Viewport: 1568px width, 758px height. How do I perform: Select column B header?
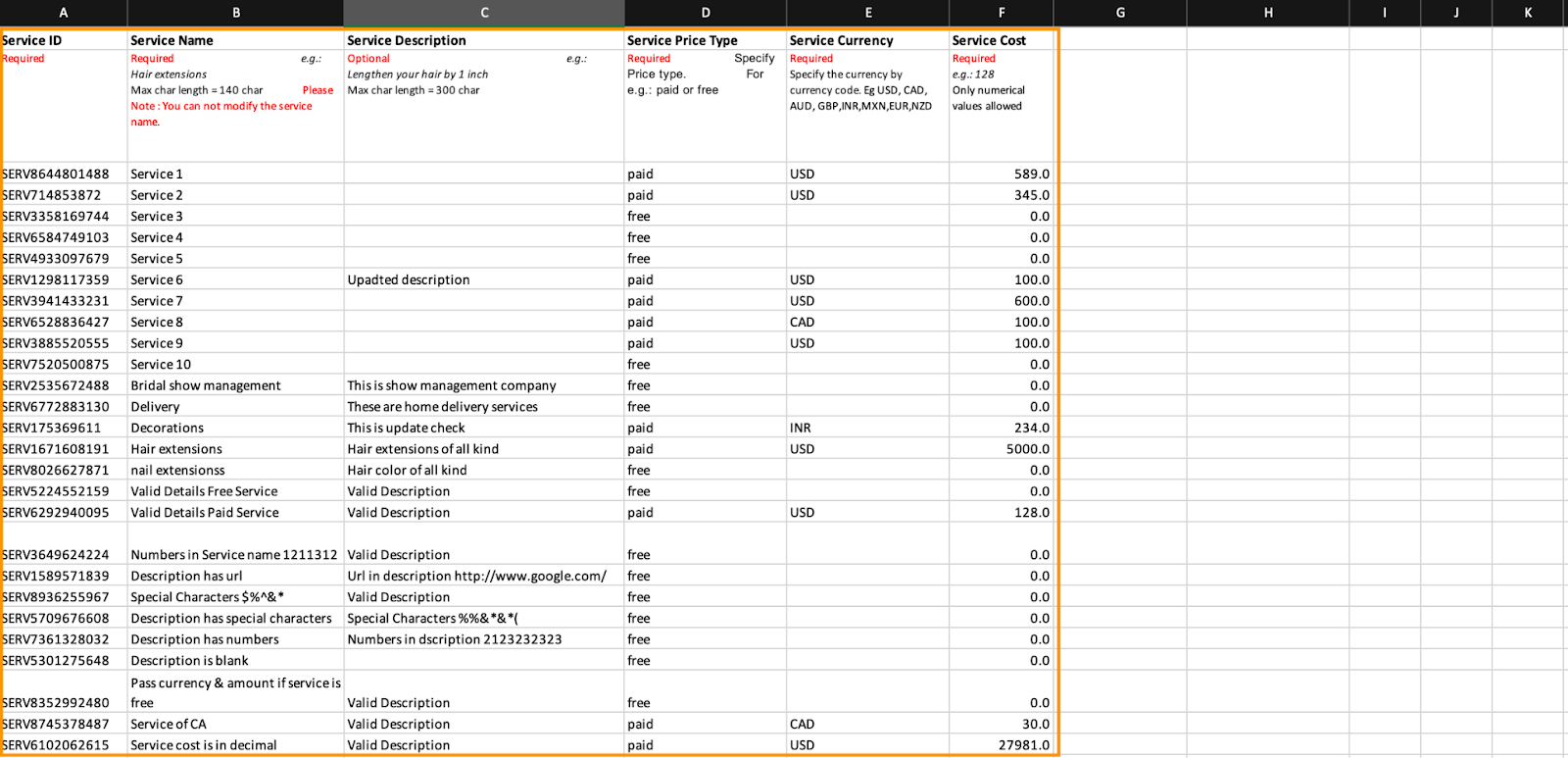tap(236, 13)
